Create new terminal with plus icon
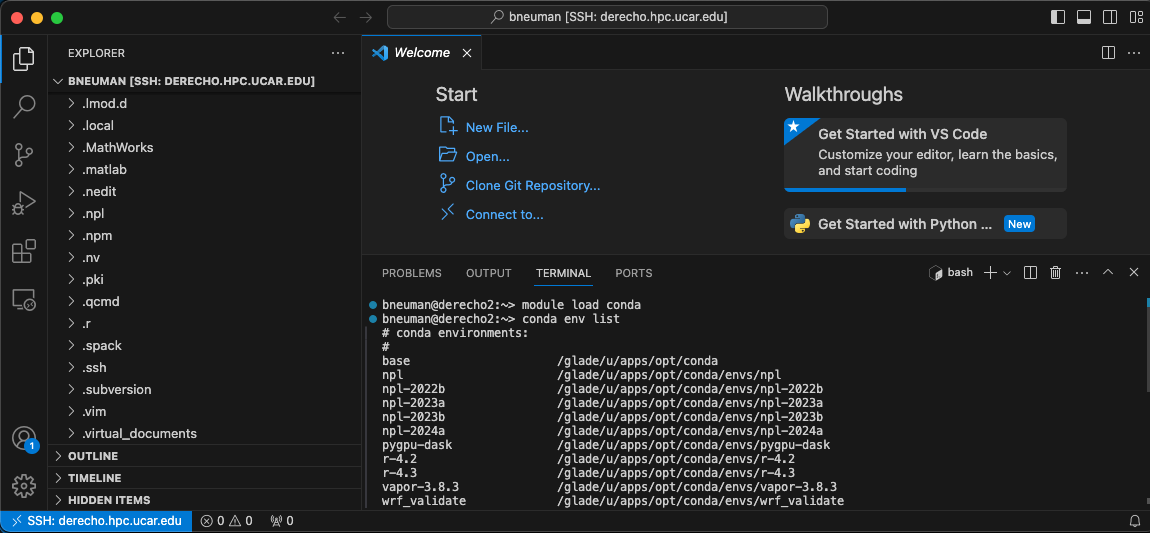This screenshot has width=1150, height=533. 990,273
